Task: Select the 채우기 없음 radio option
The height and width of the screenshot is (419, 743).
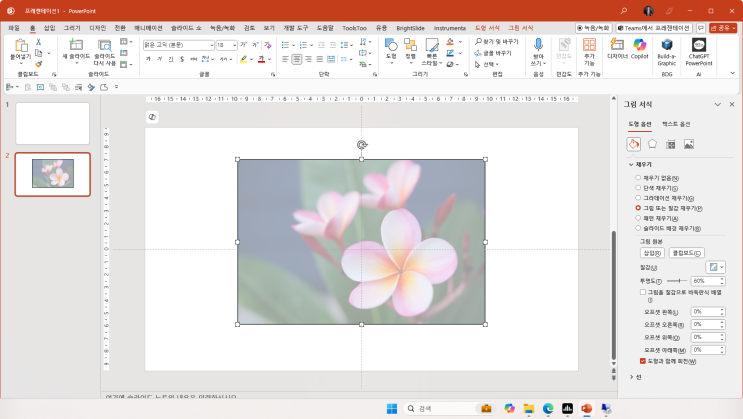Action: [x=639, y=177]
